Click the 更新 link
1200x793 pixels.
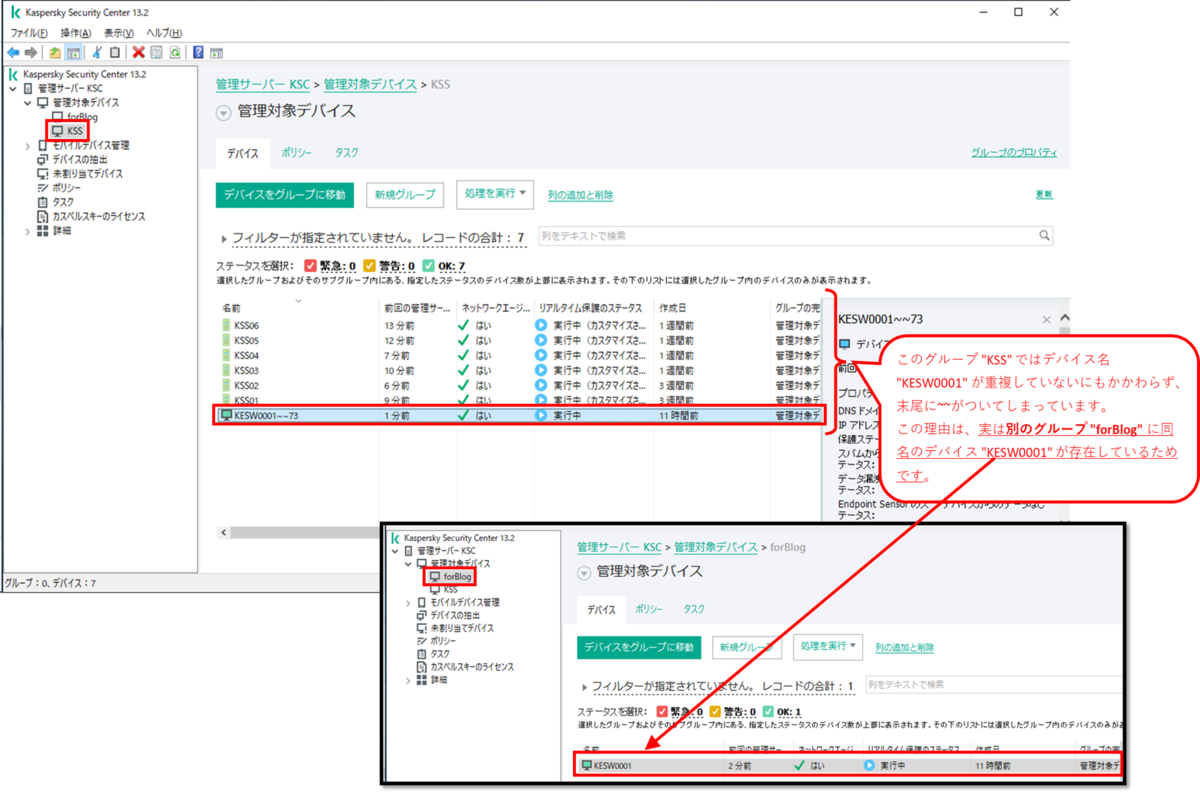click(x=1044, y=195)
